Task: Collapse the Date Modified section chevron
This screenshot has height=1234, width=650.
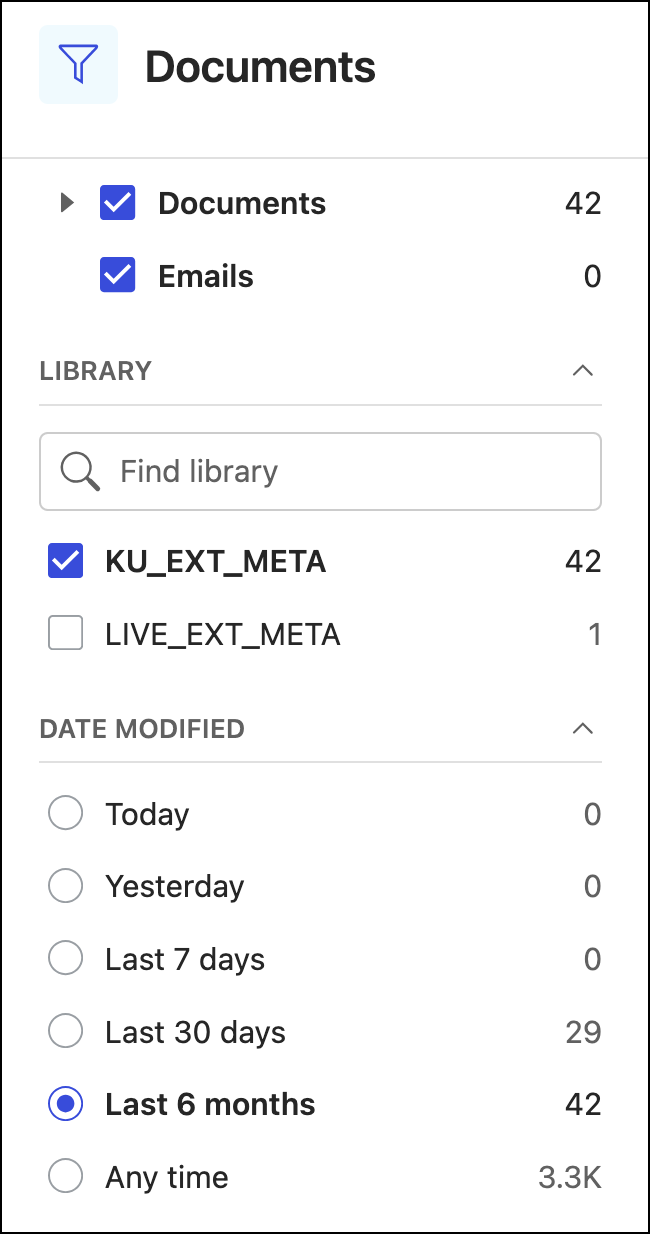Action: point(582,728)
